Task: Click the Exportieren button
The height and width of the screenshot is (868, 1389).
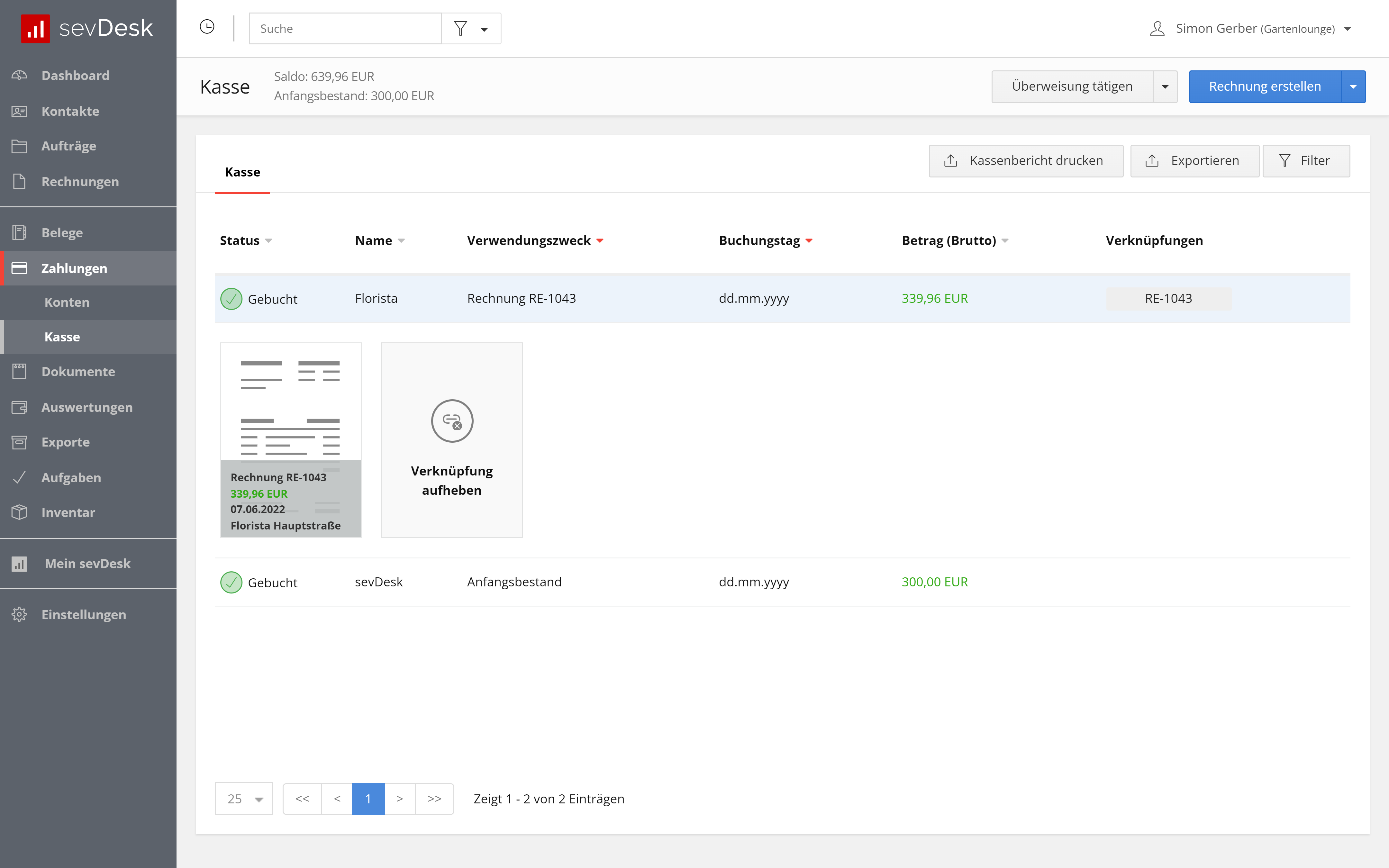Action: point(1194,161)
